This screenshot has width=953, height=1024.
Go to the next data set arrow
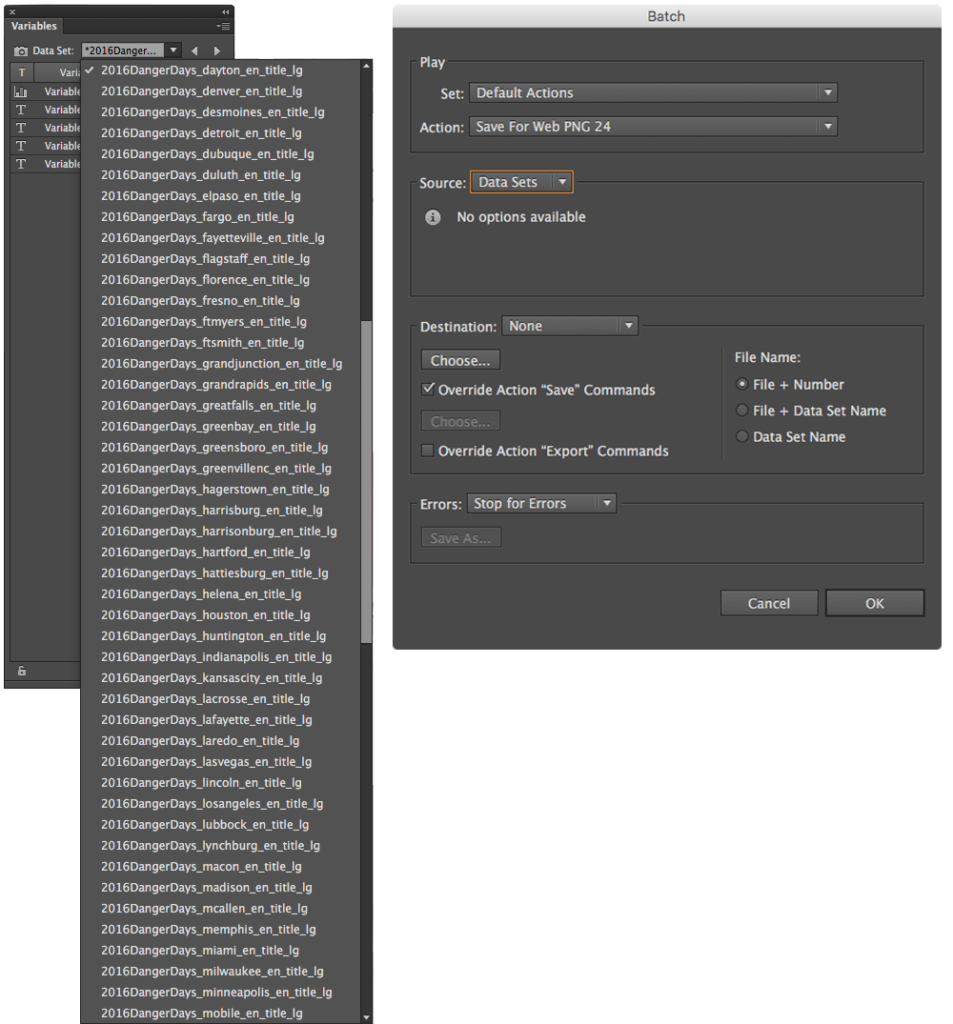[217, 51]
